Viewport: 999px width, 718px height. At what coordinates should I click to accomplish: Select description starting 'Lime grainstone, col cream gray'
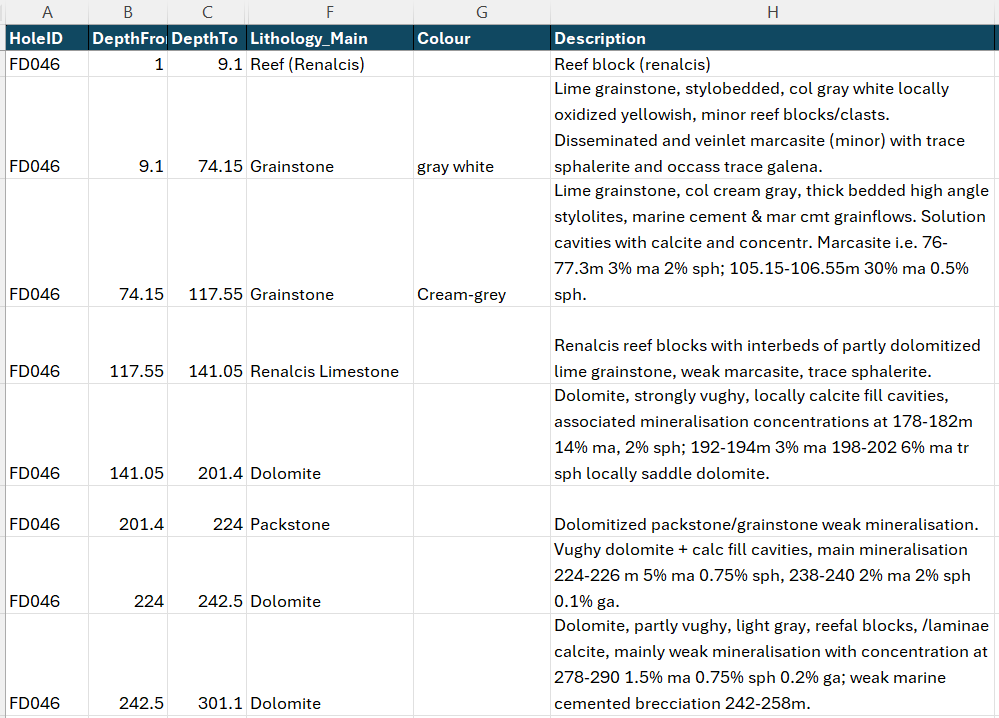[772, 243]
